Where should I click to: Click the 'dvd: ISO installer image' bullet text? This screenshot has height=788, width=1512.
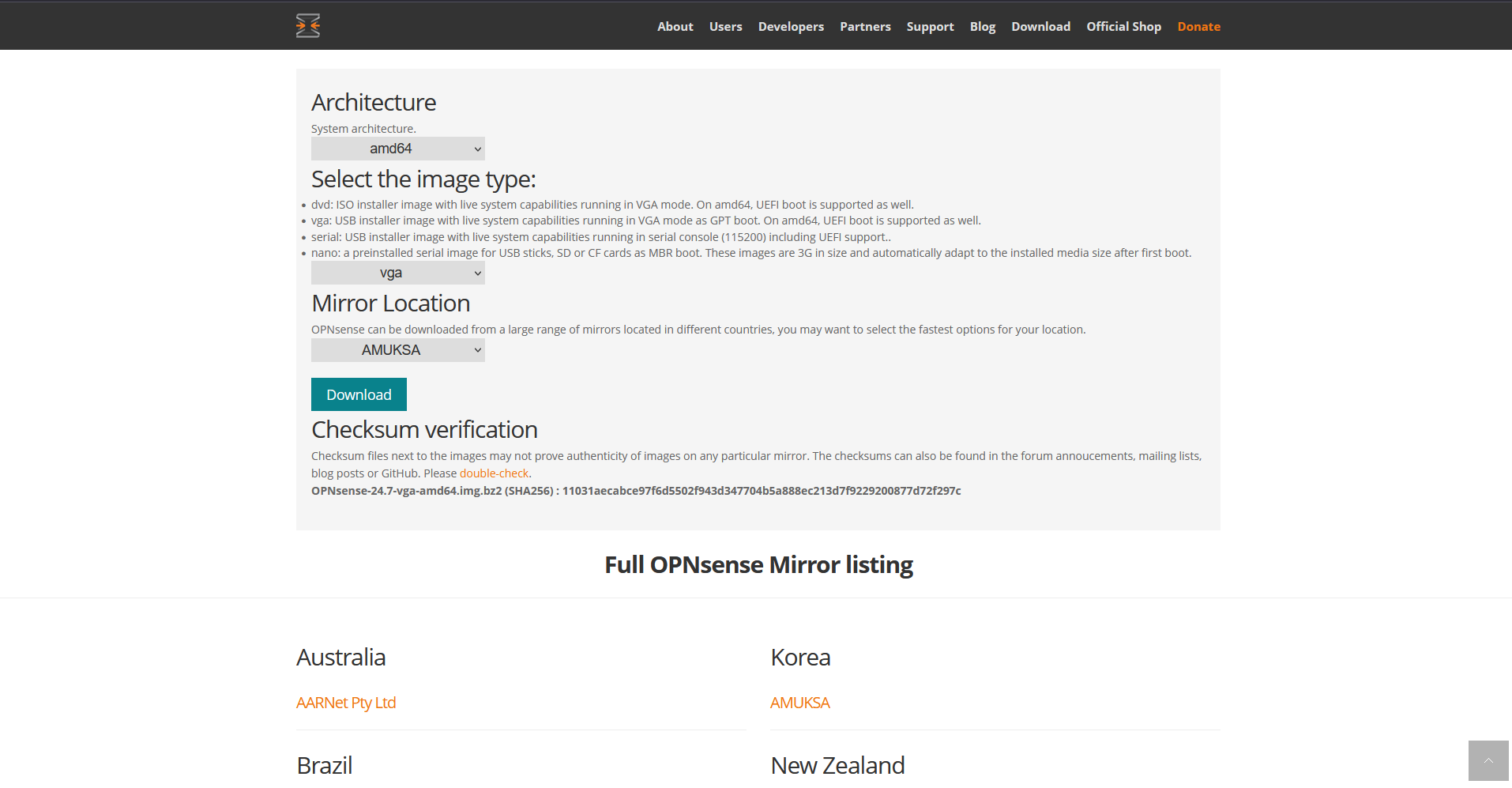[x=612, y=205]
